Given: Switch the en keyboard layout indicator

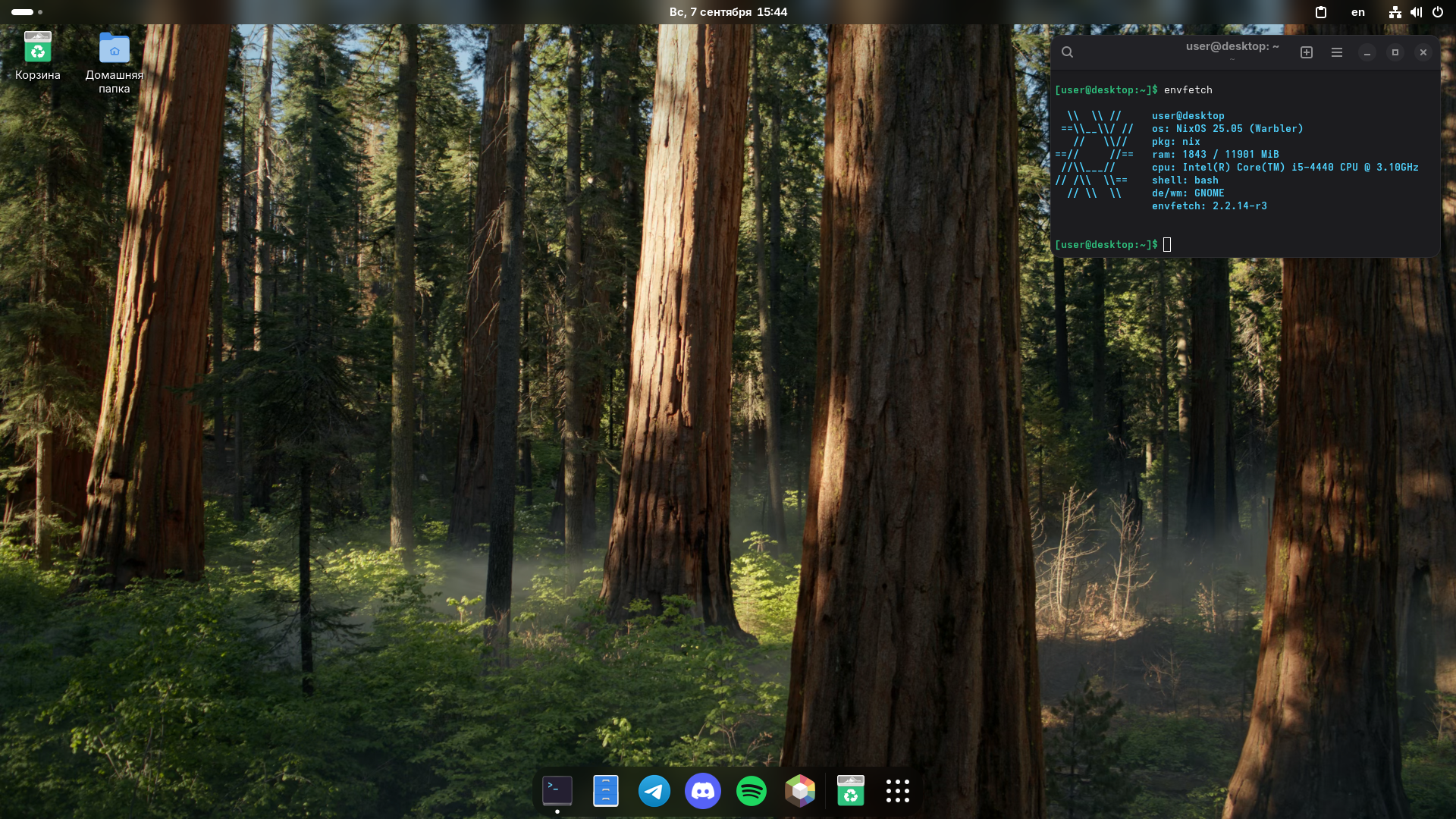Looking at the screenshot, I should click(x=1357, y=12).
